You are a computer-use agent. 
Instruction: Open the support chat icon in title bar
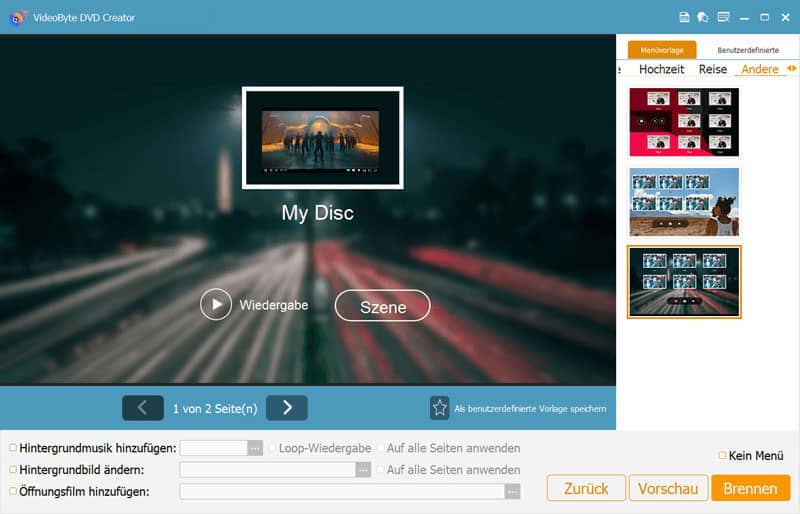click(x=703, y=17)
